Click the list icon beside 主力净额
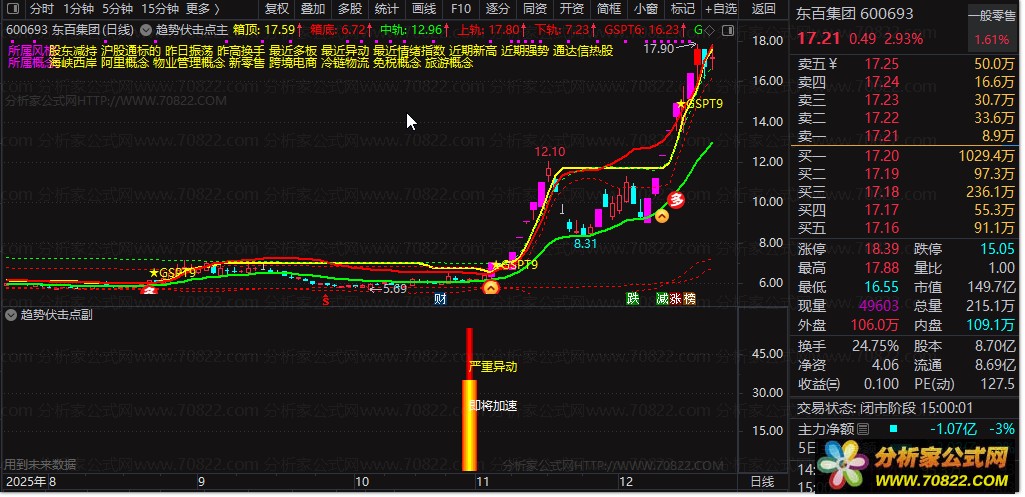The image size is (1025, 497). tap(863, 429)
